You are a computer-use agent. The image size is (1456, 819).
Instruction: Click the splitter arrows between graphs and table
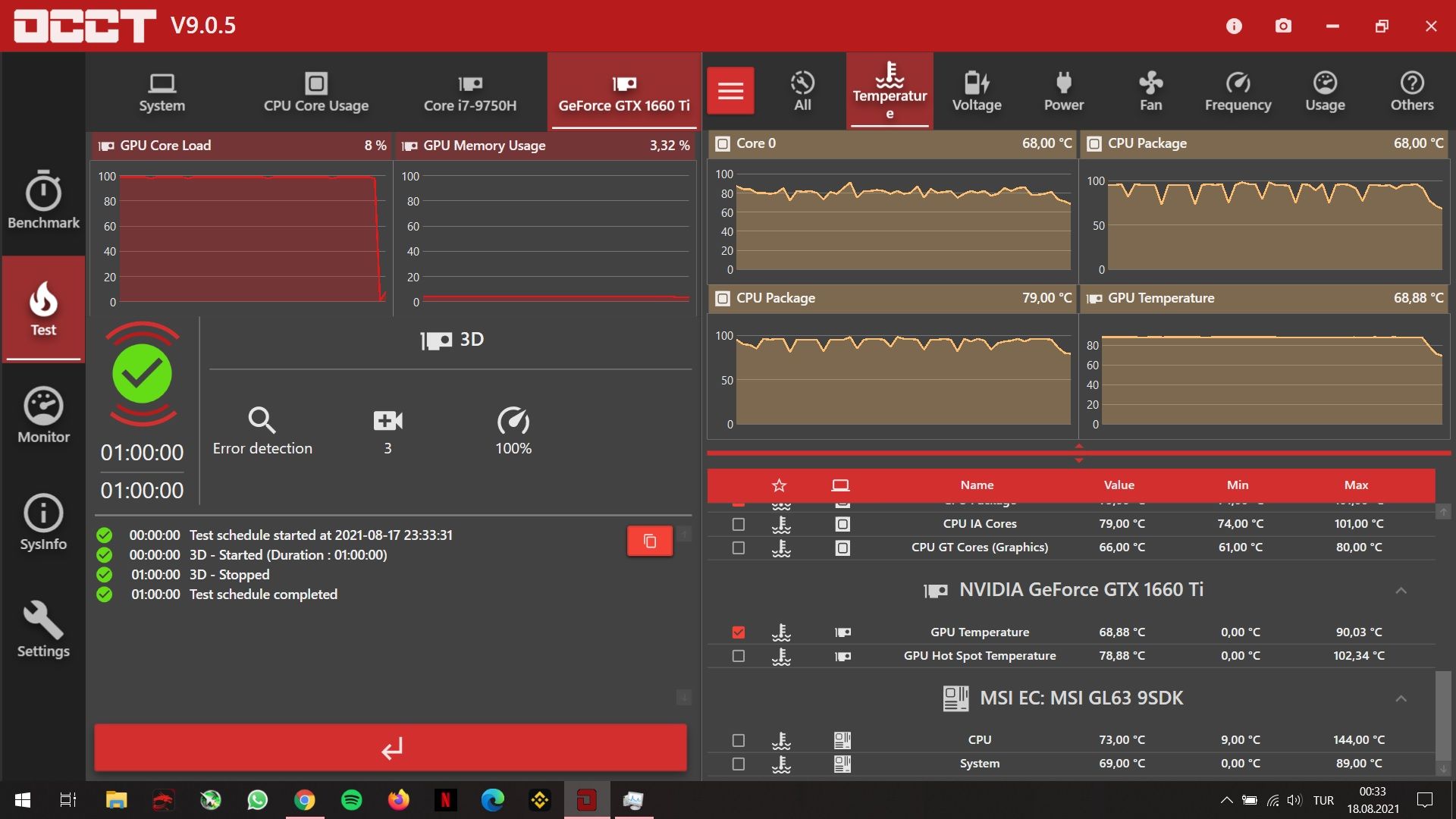point(1078,453)
